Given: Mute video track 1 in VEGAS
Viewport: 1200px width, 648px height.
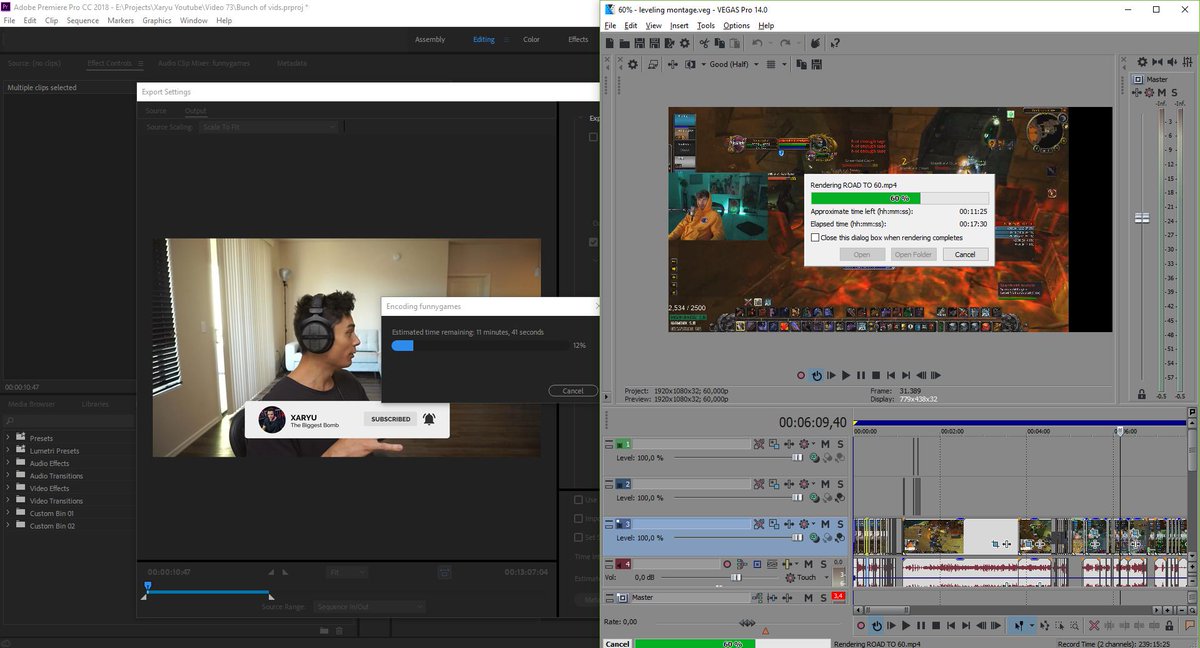Looking at the screenshot, I should click(x=825, y=444).
